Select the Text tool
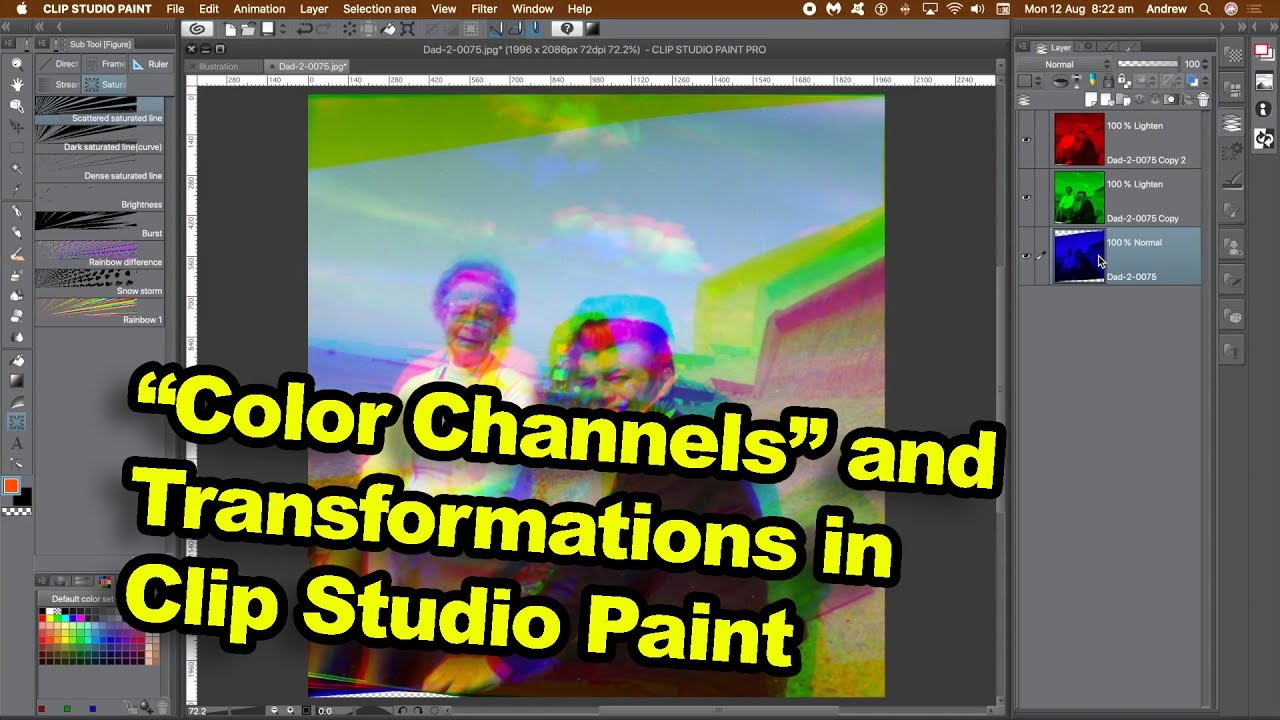1280x720 pixels. 17,443
